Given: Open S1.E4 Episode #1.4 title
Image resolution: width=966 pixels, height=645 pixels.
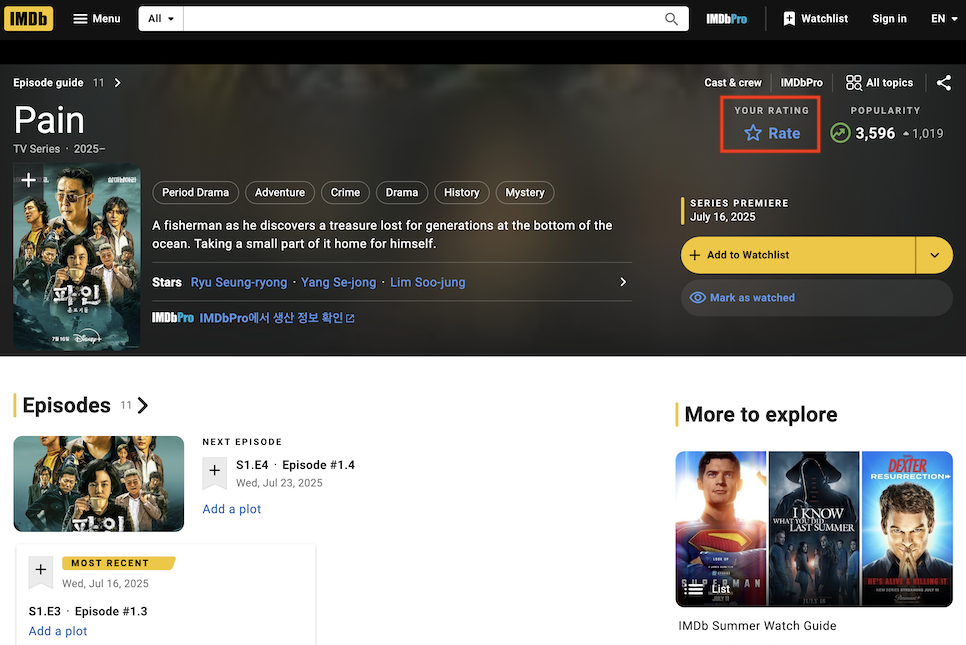Looking at the screenshot, I should click(295, 465).
